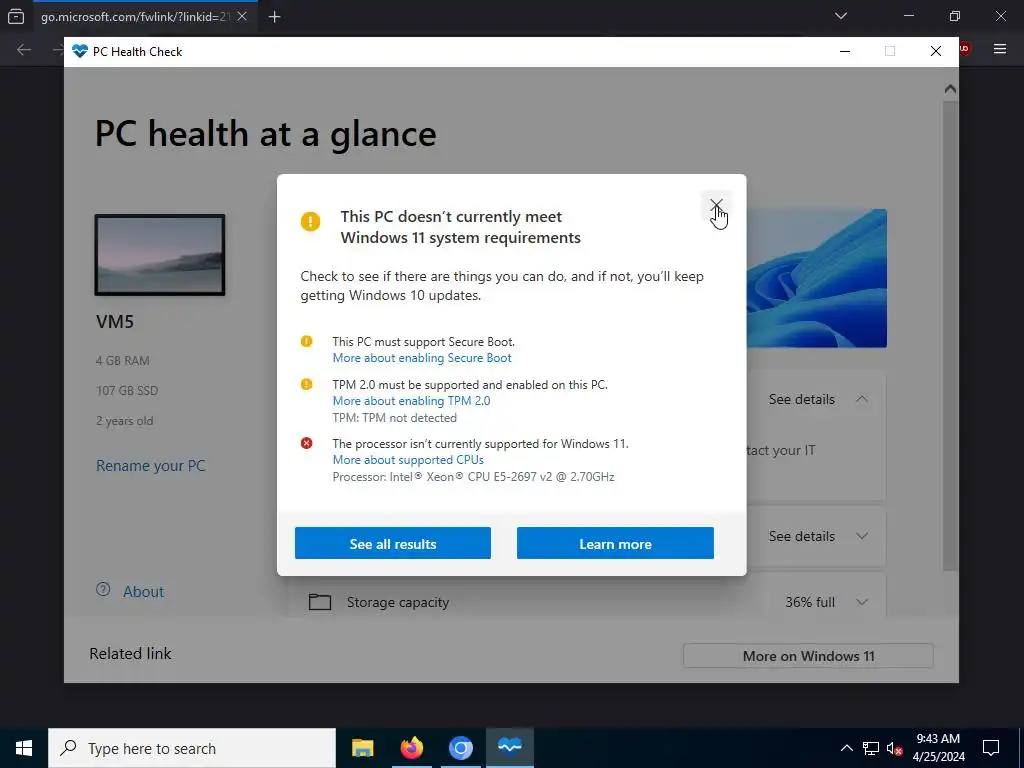Click the See all results button
Viewport: 1024px width, 768px height.
tap(392, 543)
